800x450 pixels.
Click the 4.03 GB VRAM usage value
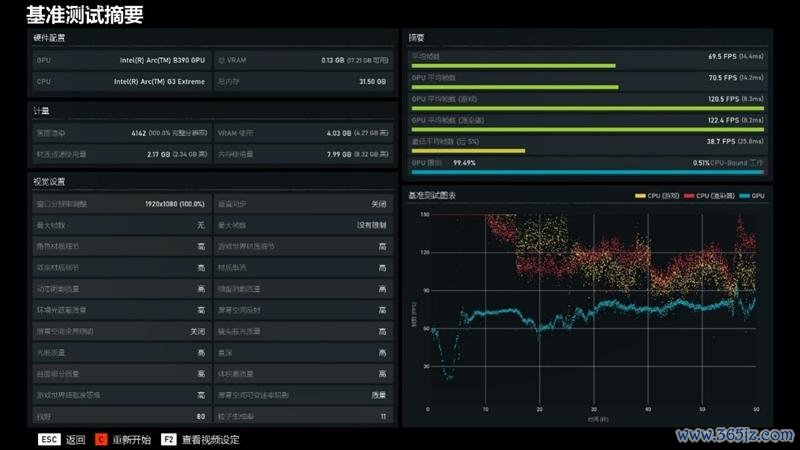339,133
